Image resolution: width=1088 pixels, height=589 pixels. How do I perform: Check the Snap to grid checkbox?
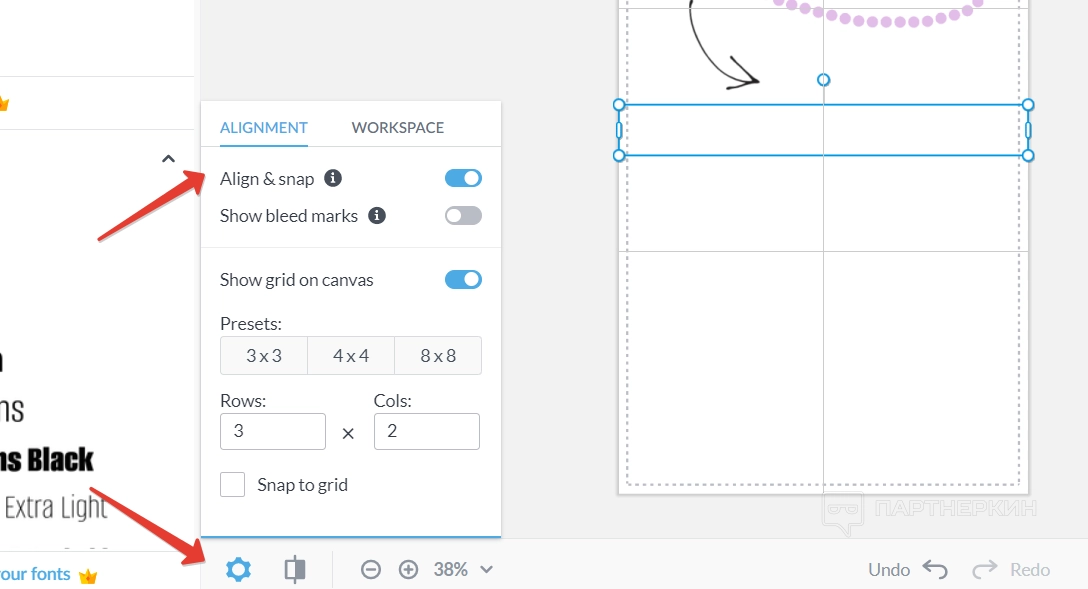232,484
